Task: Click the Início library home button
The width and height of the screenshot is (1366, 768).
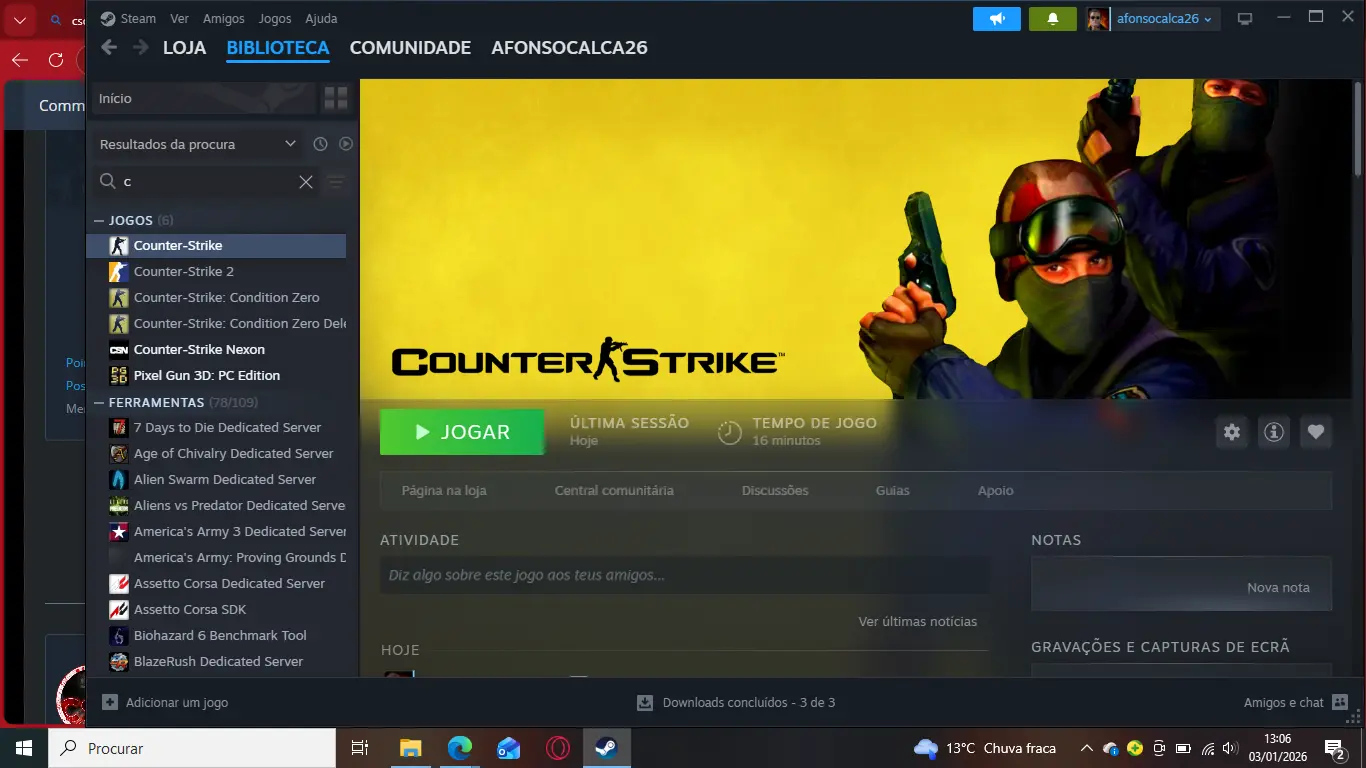Action: pyautogui.click(x=203, y=98)
